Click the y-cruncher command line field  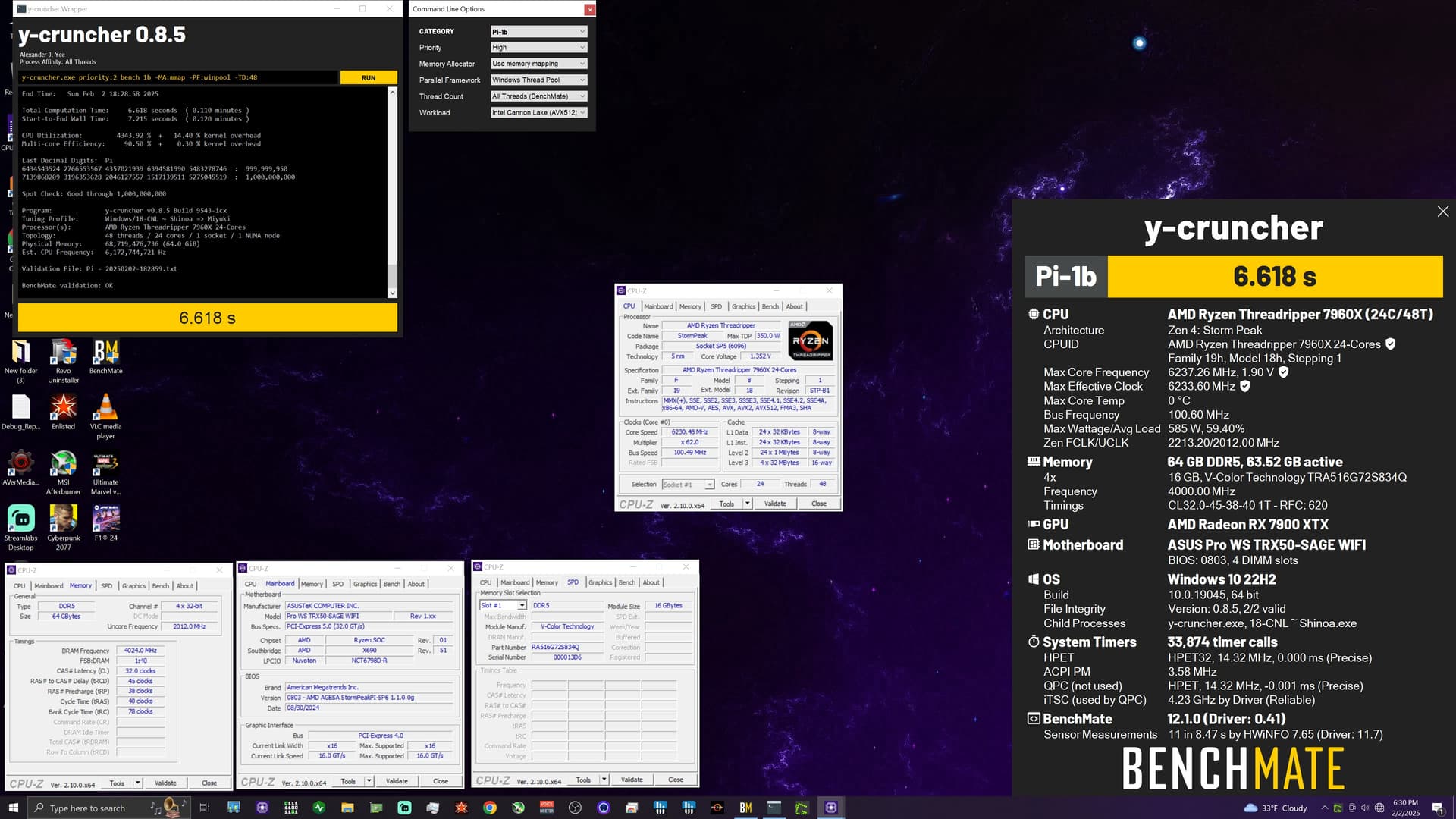pyautogui.click(x=179, y=77)
